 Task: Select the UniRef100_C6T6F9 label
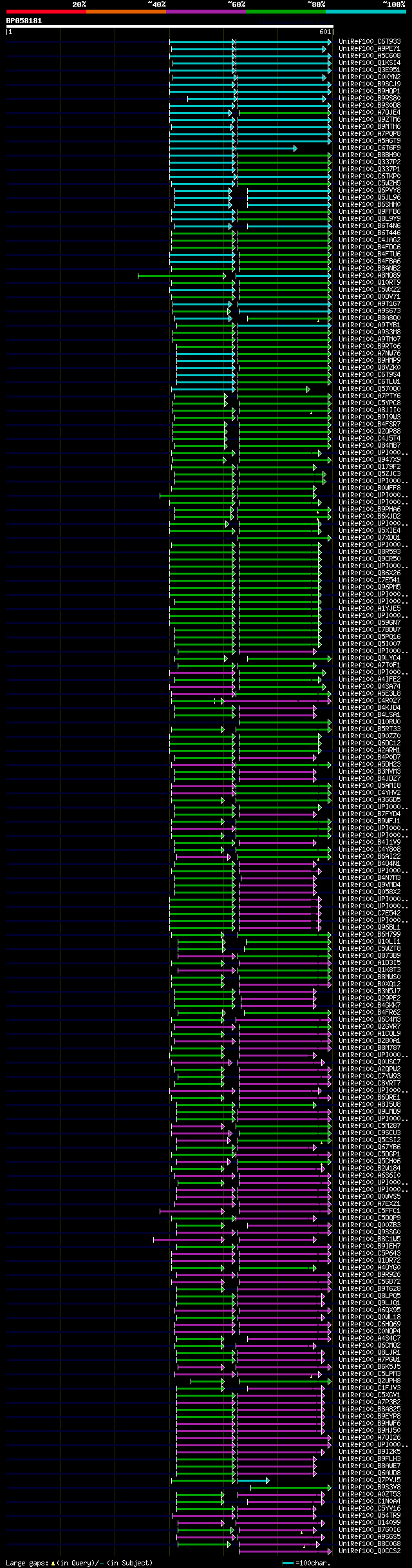click(x=370, y=148)
